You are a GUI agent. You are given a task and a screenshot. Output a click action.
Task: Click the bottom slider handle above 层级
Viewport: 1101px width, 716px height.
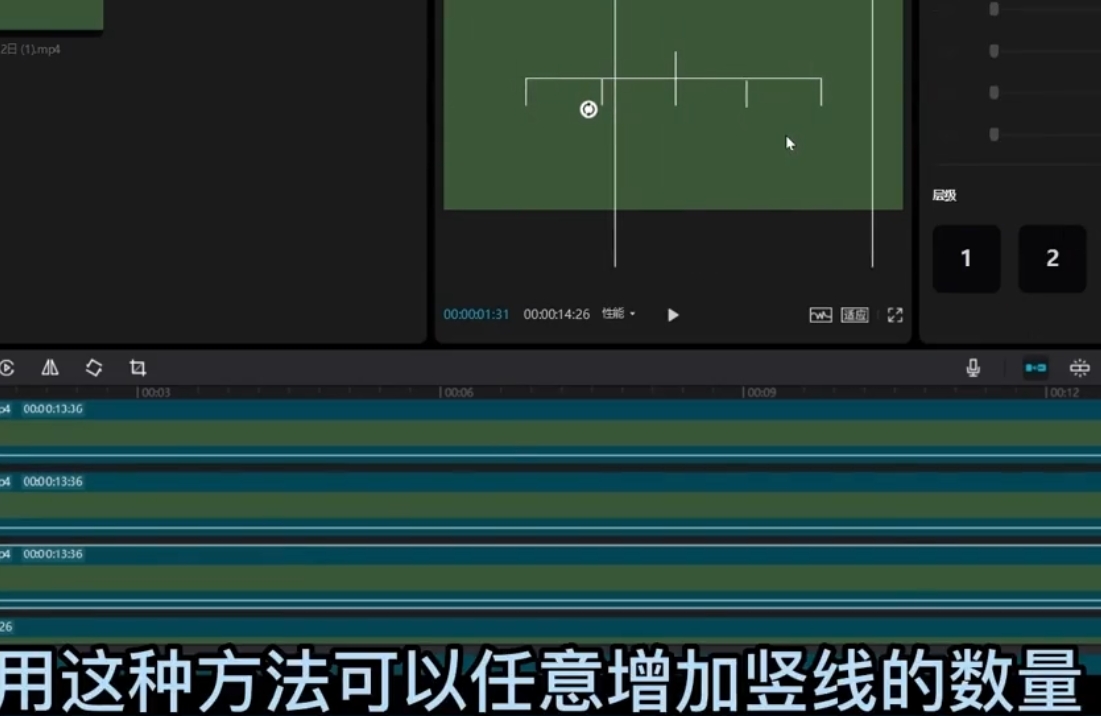point(994,134)
